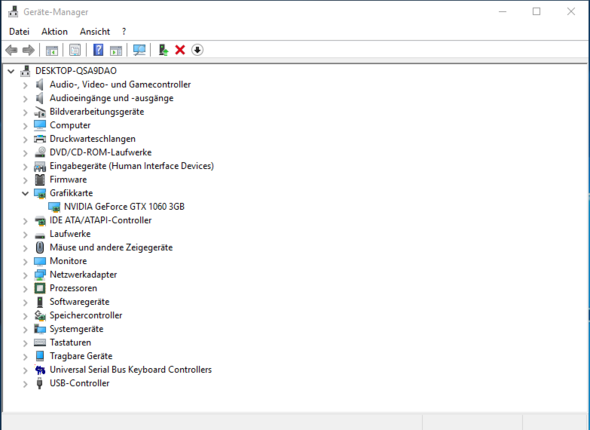Screen dimensions: 590x430
Task: Click the back arrow in toolbar
Action: coord(11,50)
